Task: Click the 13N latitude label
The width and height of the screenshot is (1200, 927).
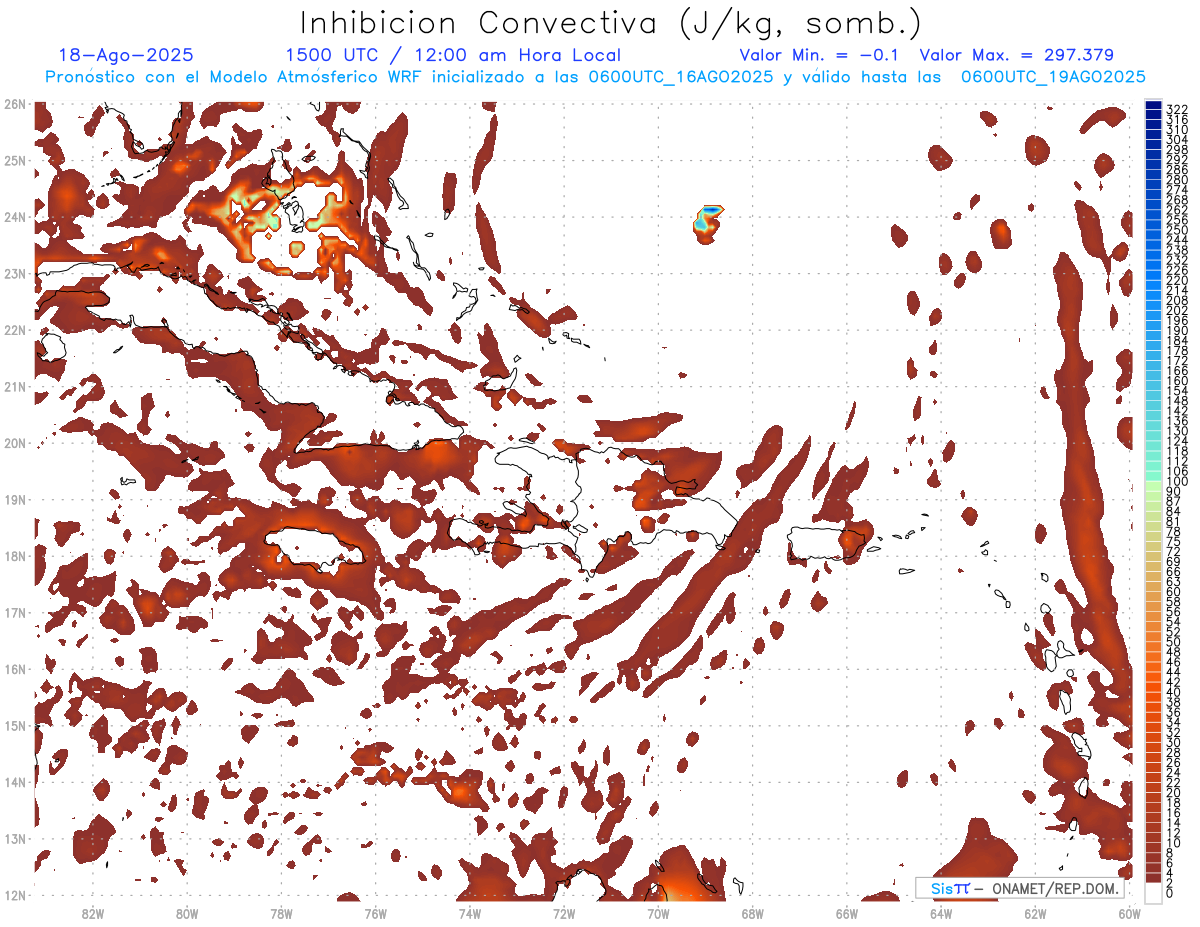Action: 15,838
